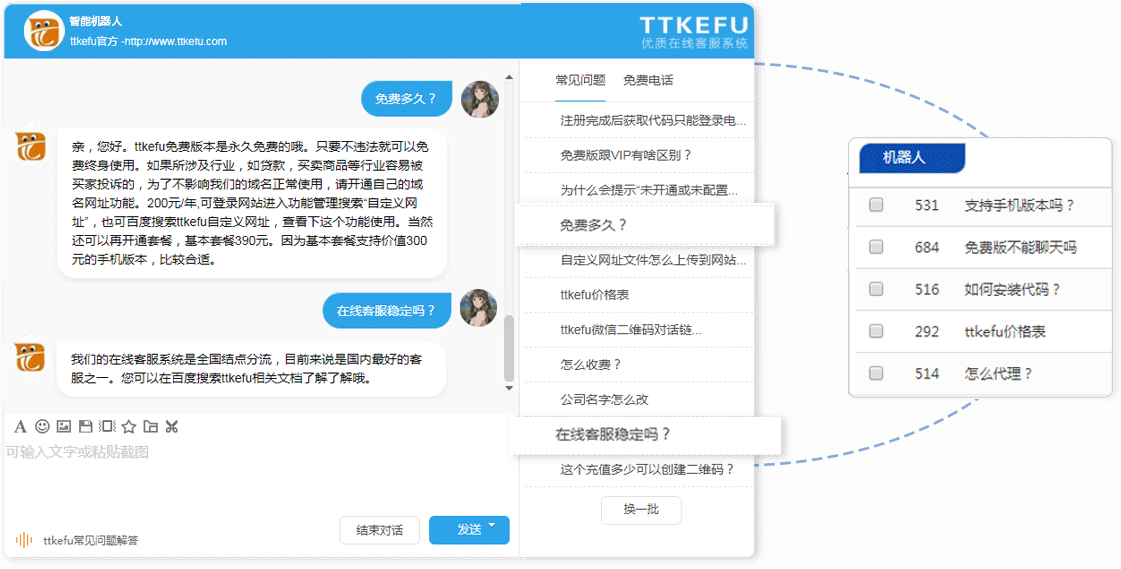Click the 免费版不能聊天吗 row text
Screen dimensions: 1121x569
(x=1021, y=247)
